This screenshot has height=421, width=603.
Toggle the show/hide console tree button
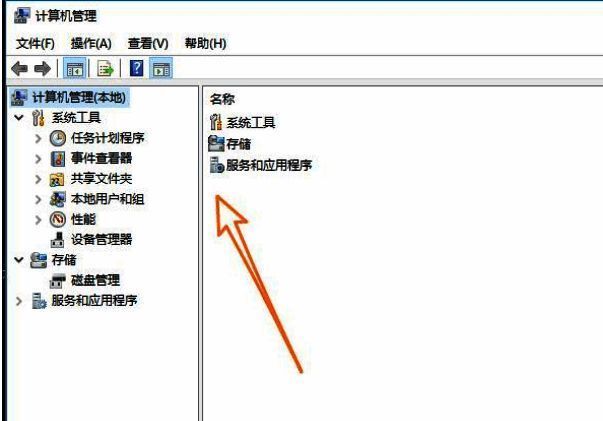point(74,69)
